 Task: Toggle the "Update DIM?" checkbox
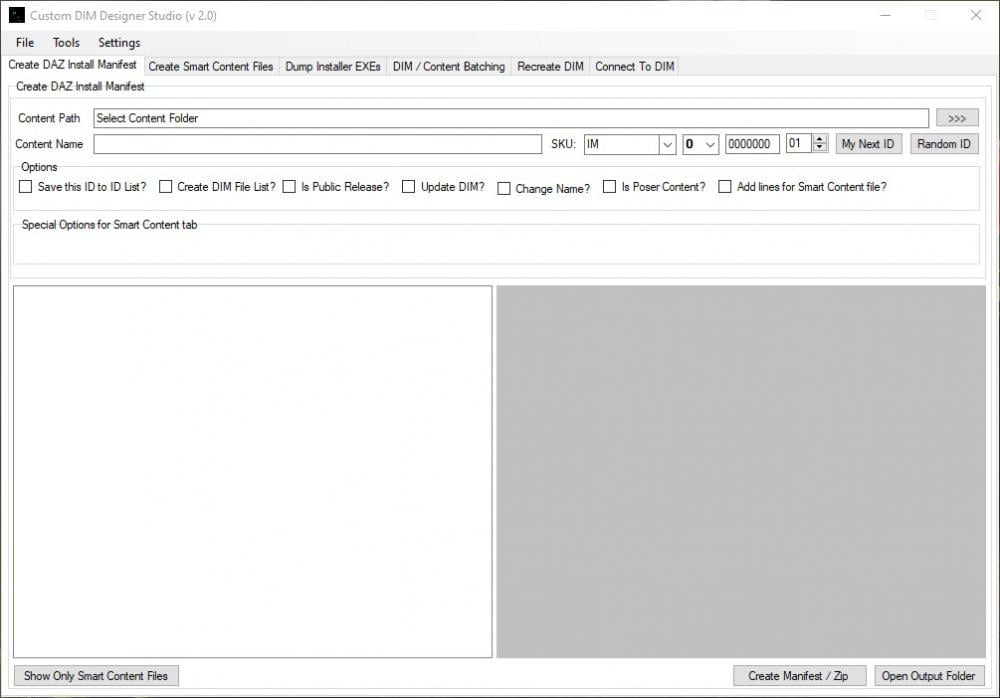[408, 186]
